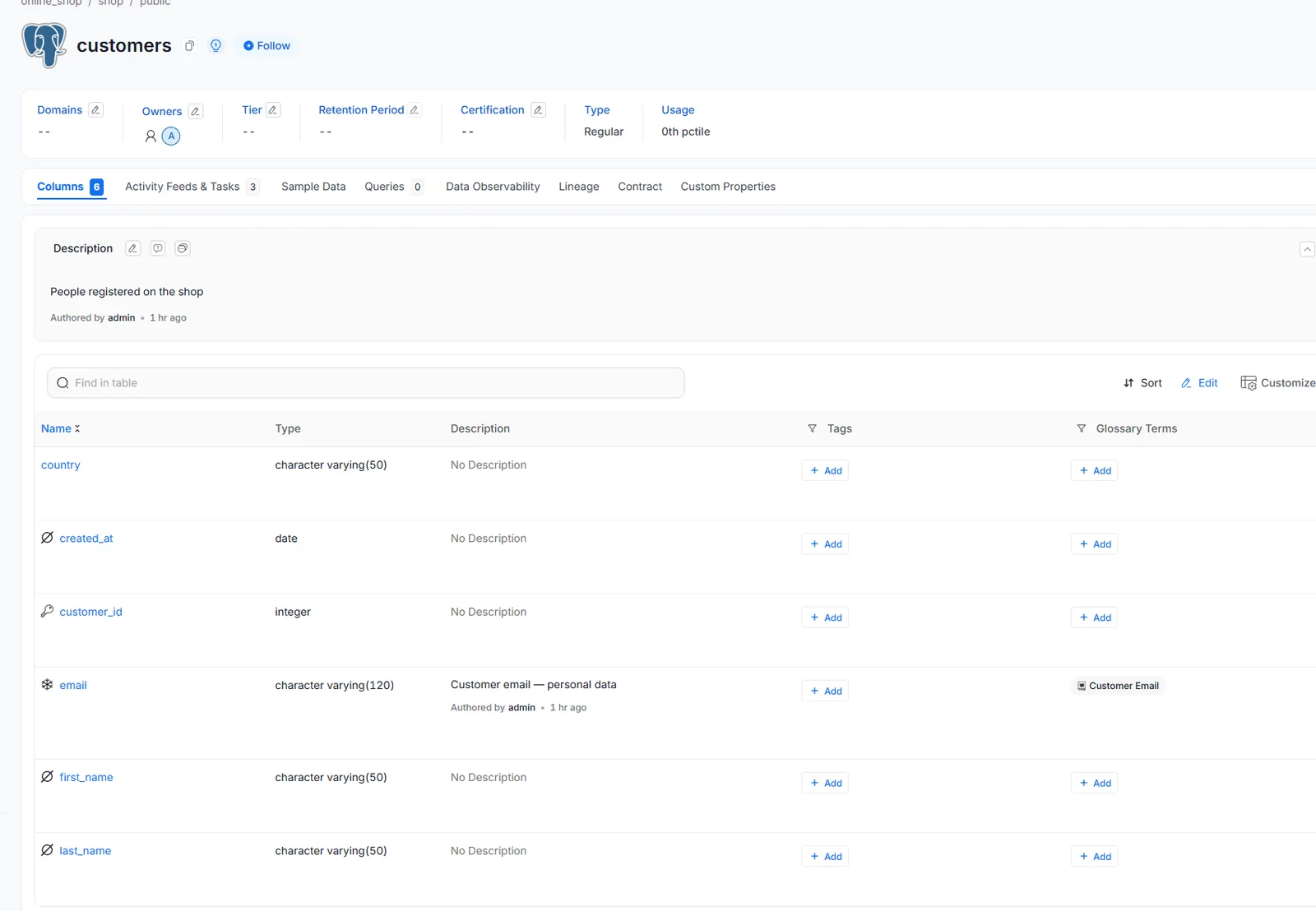Open the Customize table menu
Image resolution: width=1316 pixels, height=911 pixels.
click(1278, 383)
